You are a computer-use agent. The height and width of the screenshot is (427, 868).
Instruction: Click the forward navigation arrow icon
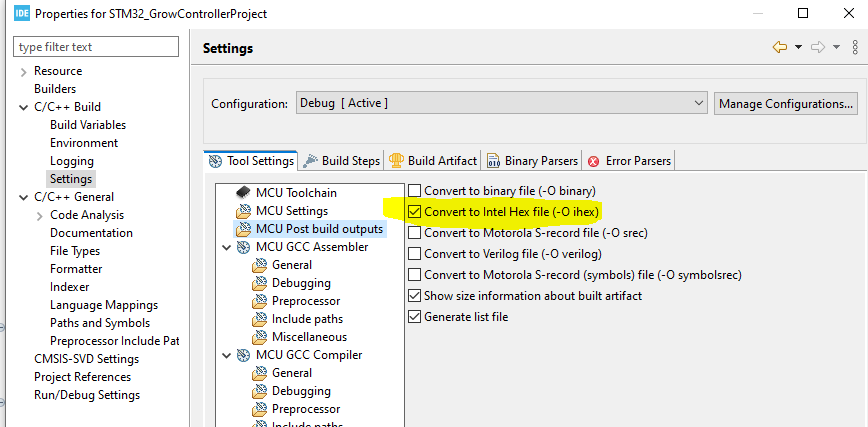pyautogui.click(x=818, y=48)
